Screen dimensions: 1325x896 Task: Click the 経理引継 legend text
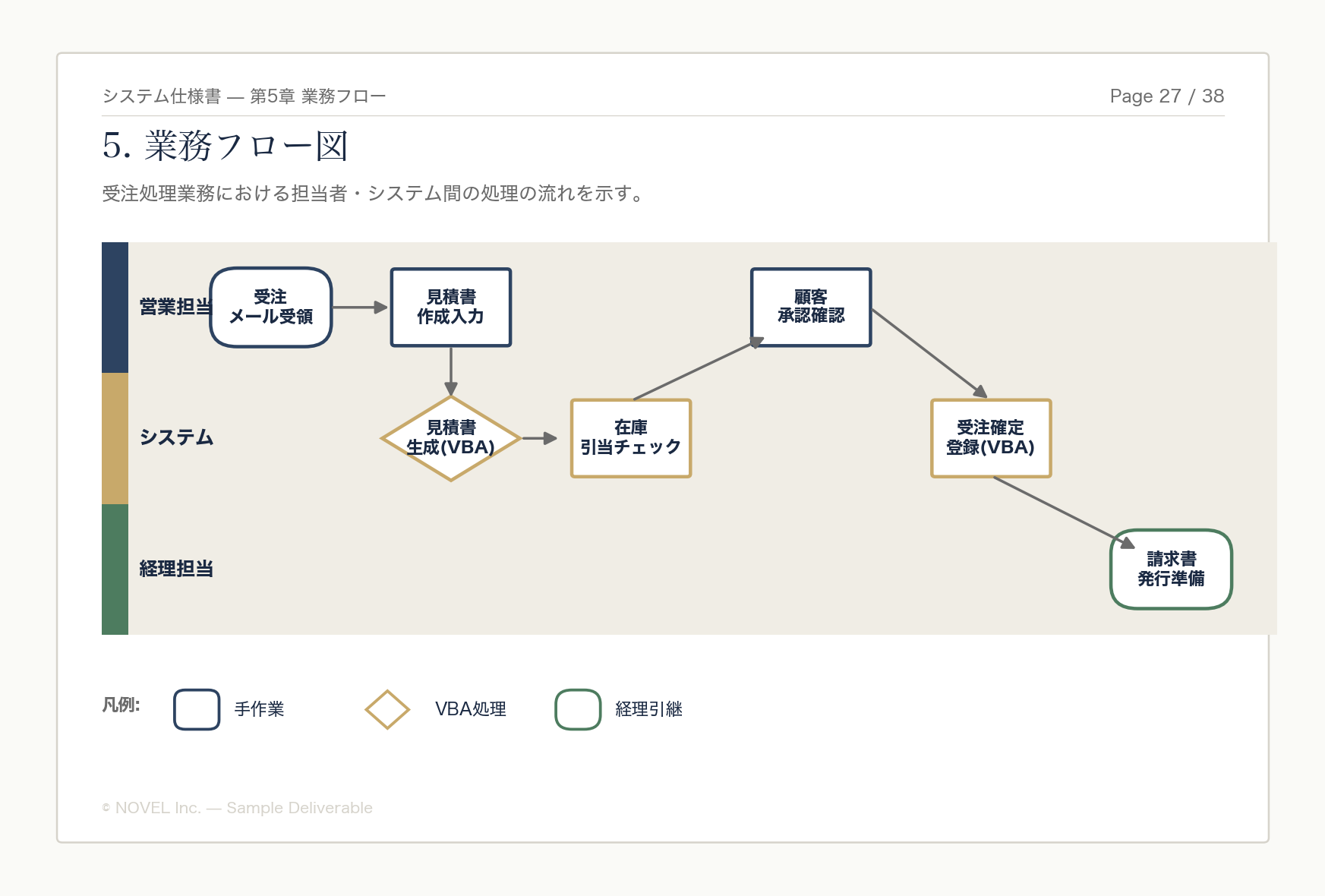(648, 709)
